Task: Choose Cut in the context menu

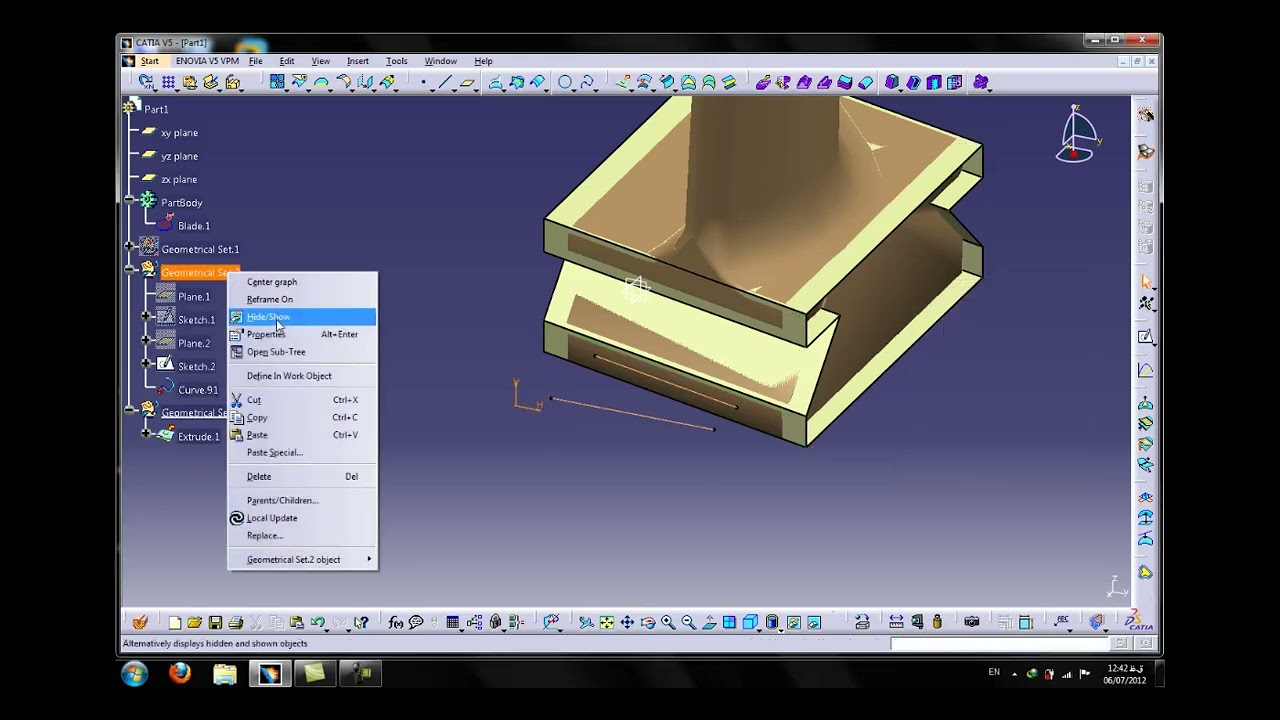Action: (303, 400)
